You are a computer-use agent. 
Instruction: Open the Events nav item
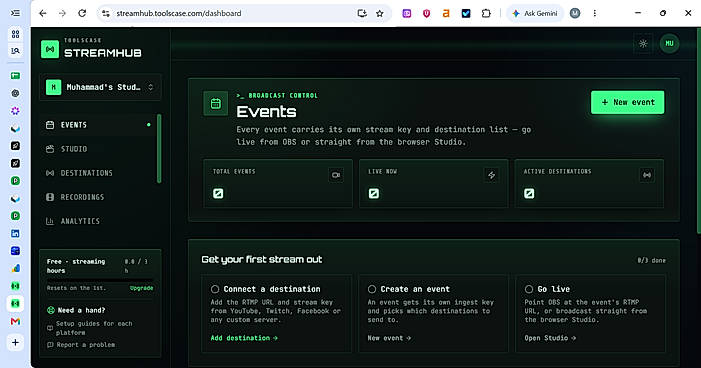coord(98,125)
